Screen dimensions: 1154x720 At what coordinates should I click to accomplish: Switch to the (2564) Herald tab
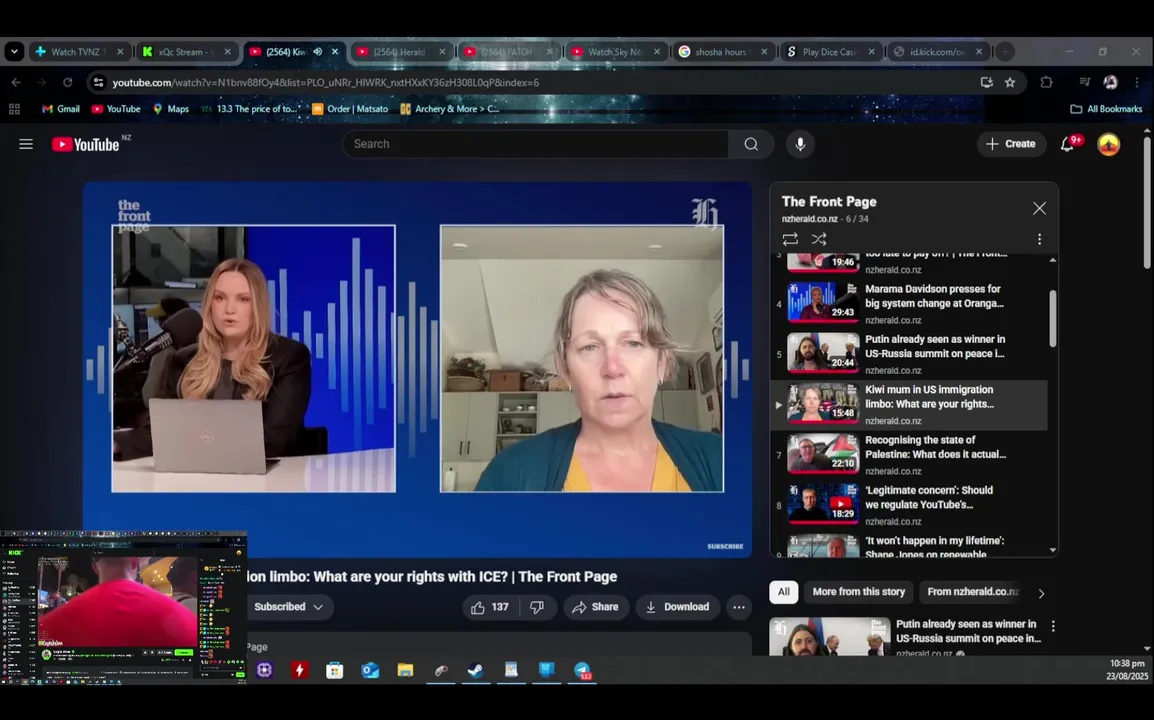400,52
